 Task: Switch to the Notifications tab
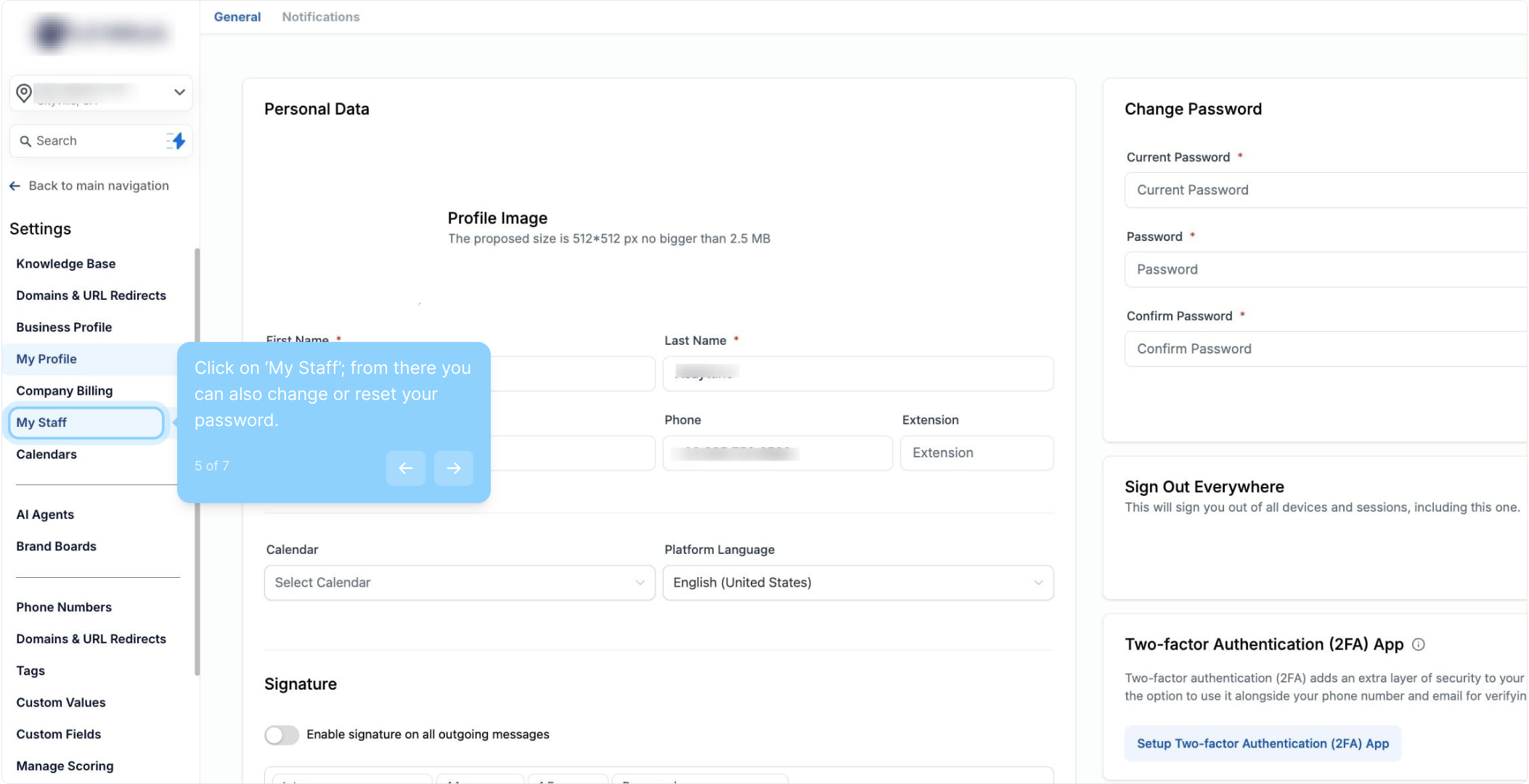(x=320, y=17)
